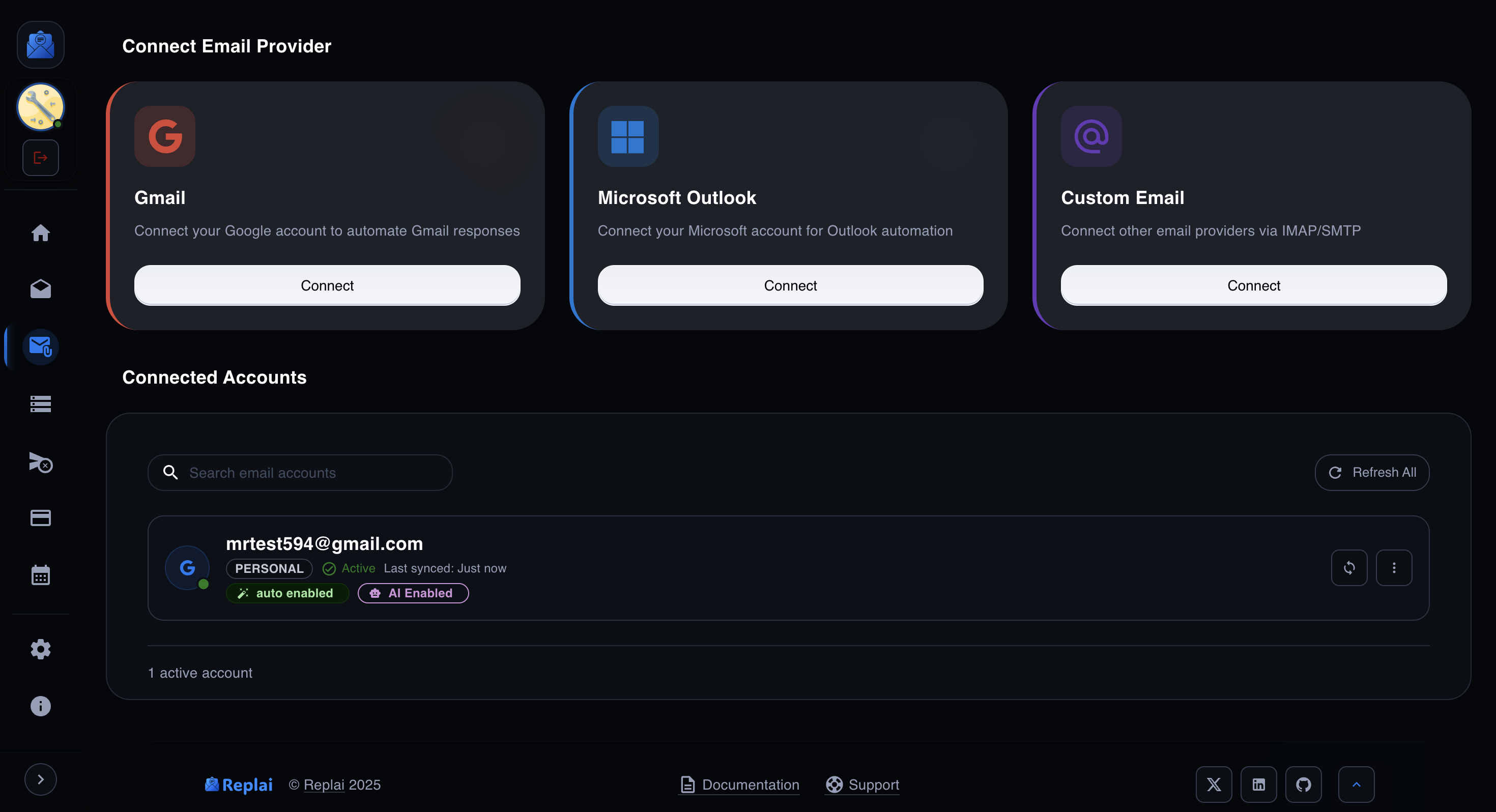Open the user profile avatar
1496x812 pixels.
pyautogui.click(x=40, y=107)
